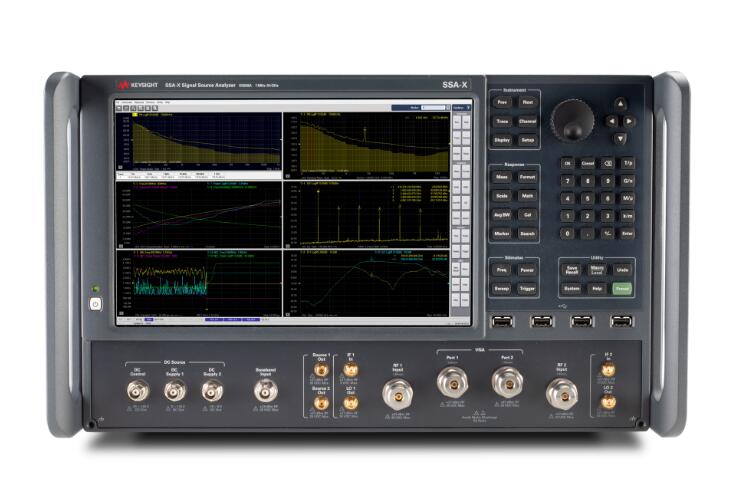Hit the Cancel keypad key
The height and width of the screenshot is (504, 743).
(x=588, y=163)
